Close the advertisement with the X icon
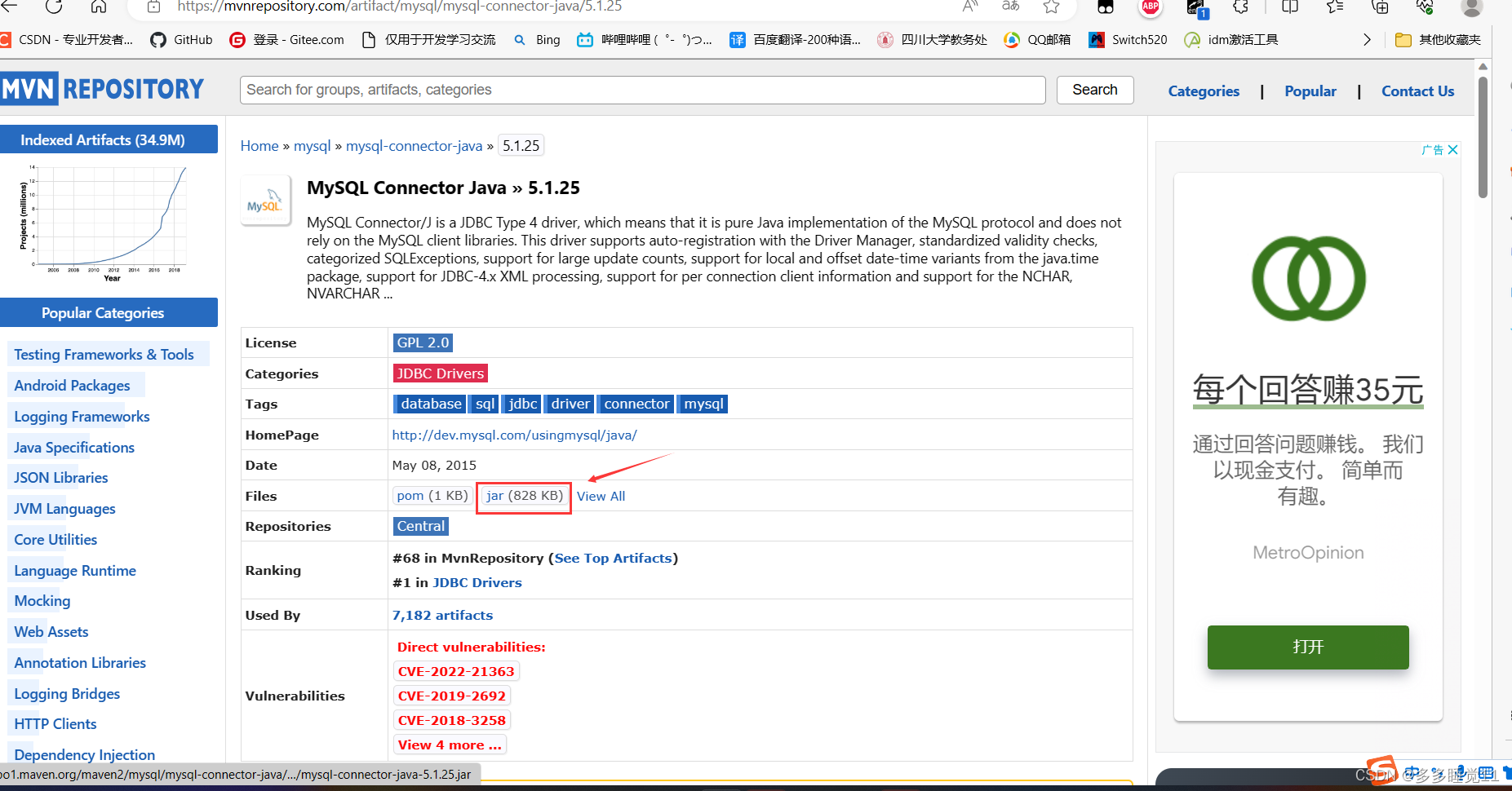This screenshot has width=1512, height=791. 1452,150
